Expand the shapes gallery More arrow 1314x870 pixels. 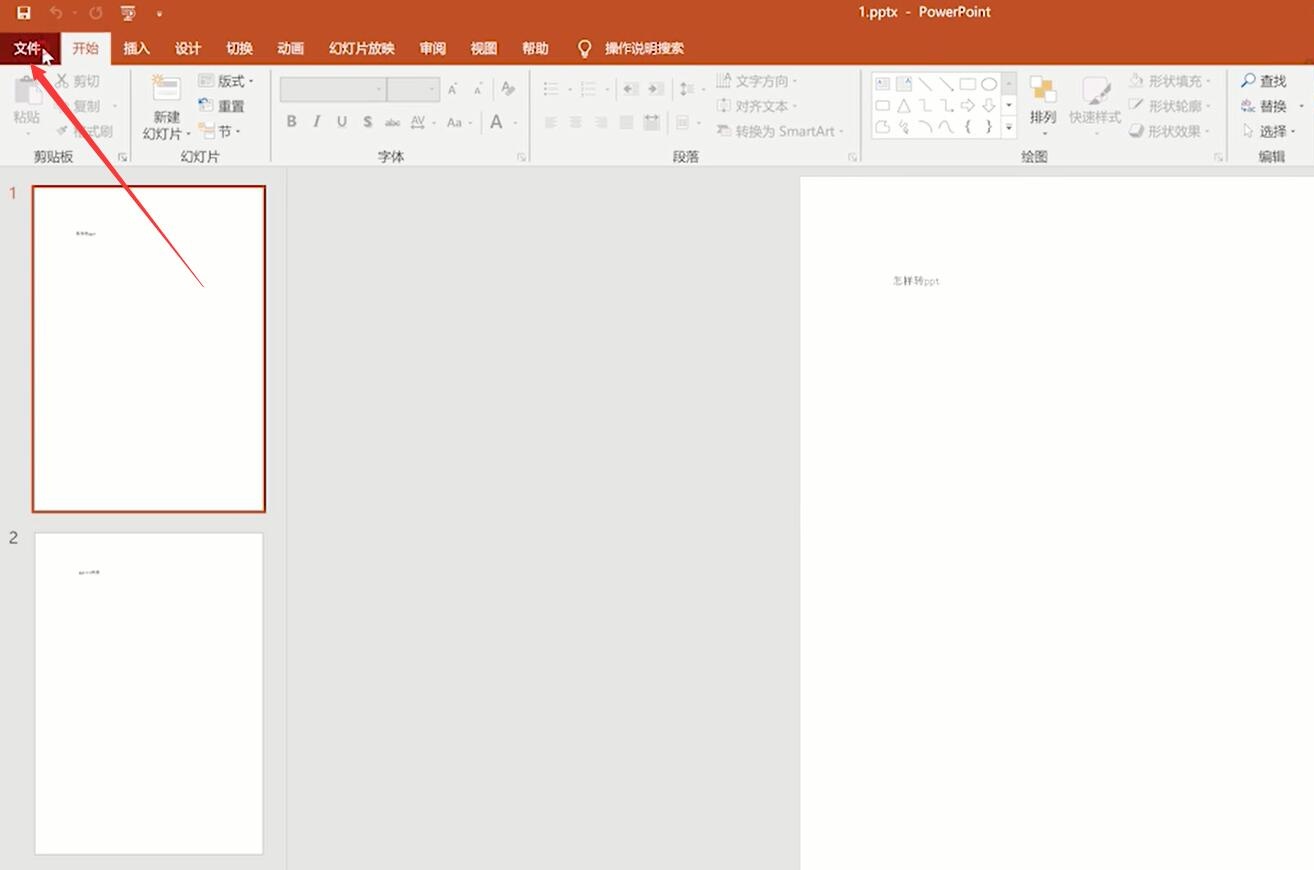click(x=1009, y=126)
